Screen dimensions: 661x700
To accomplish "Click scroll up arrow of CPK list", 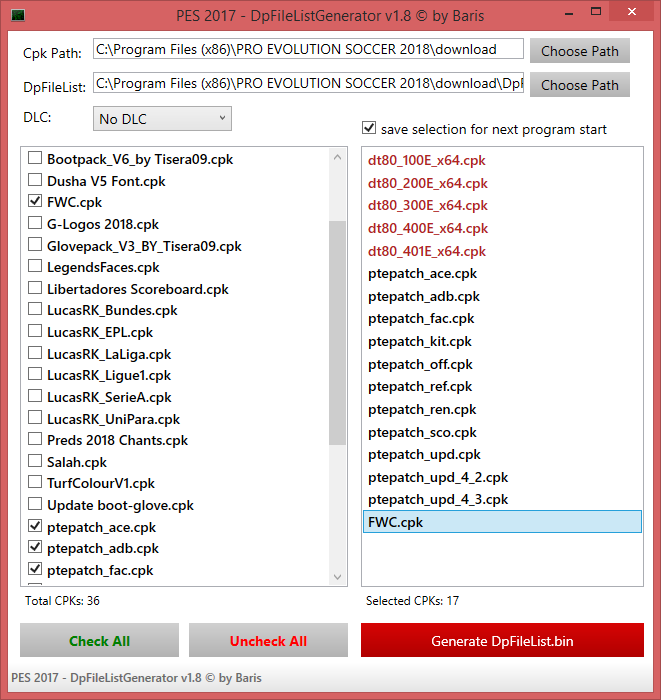I will 337,157.
